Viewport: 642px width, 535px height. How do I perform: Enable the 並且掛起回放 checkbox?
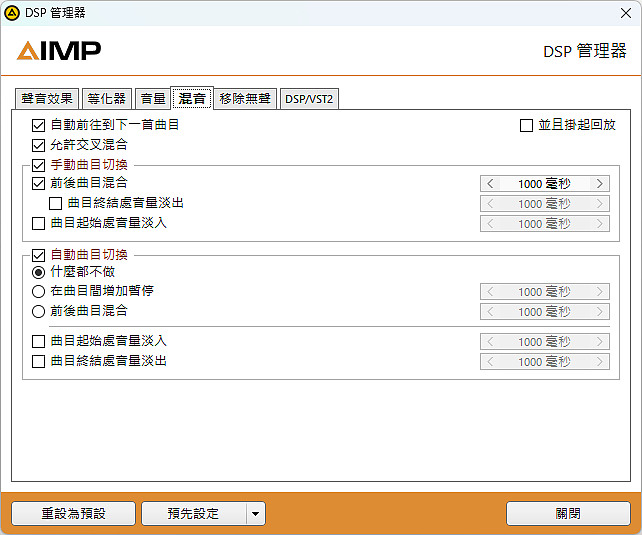(526, 125)
